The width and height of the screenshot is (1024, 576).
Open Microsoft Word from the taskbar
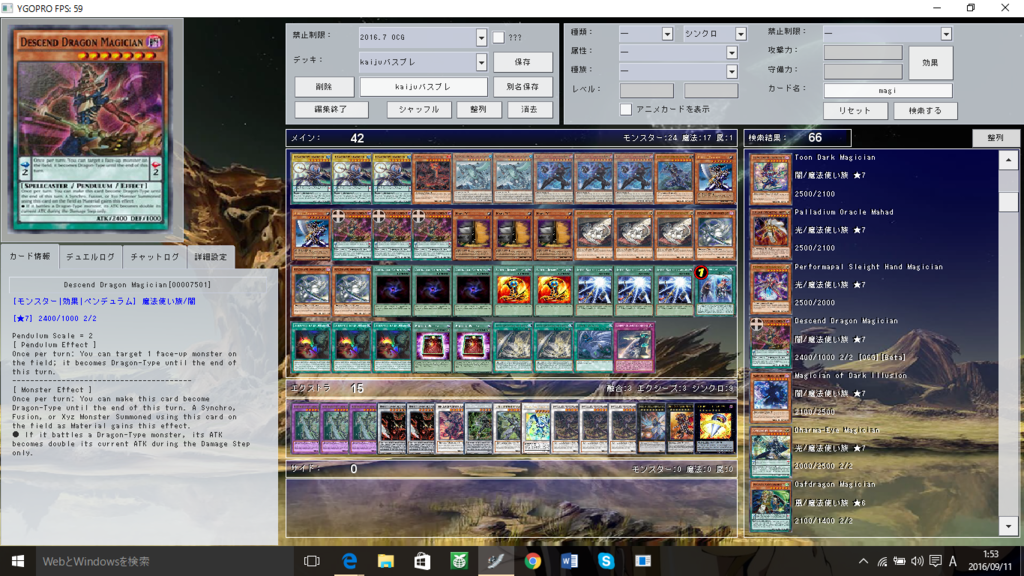click(569, 561)
